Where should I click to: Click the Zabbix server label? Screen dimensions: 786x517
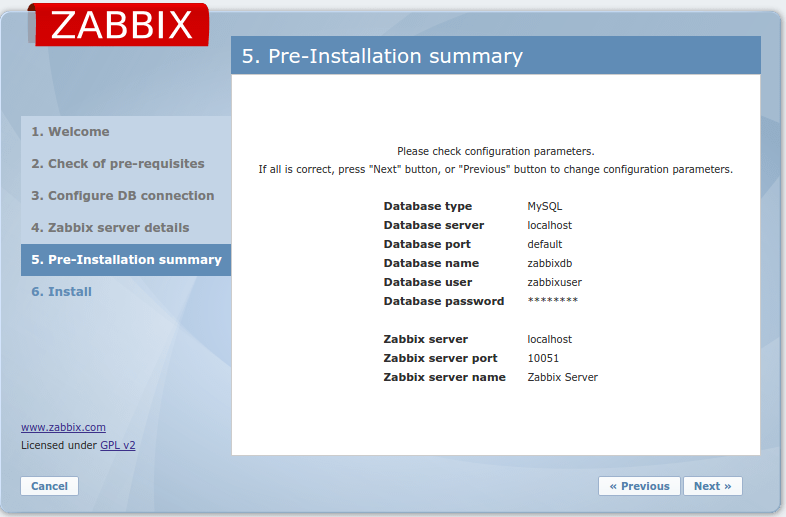click(425, 339)
